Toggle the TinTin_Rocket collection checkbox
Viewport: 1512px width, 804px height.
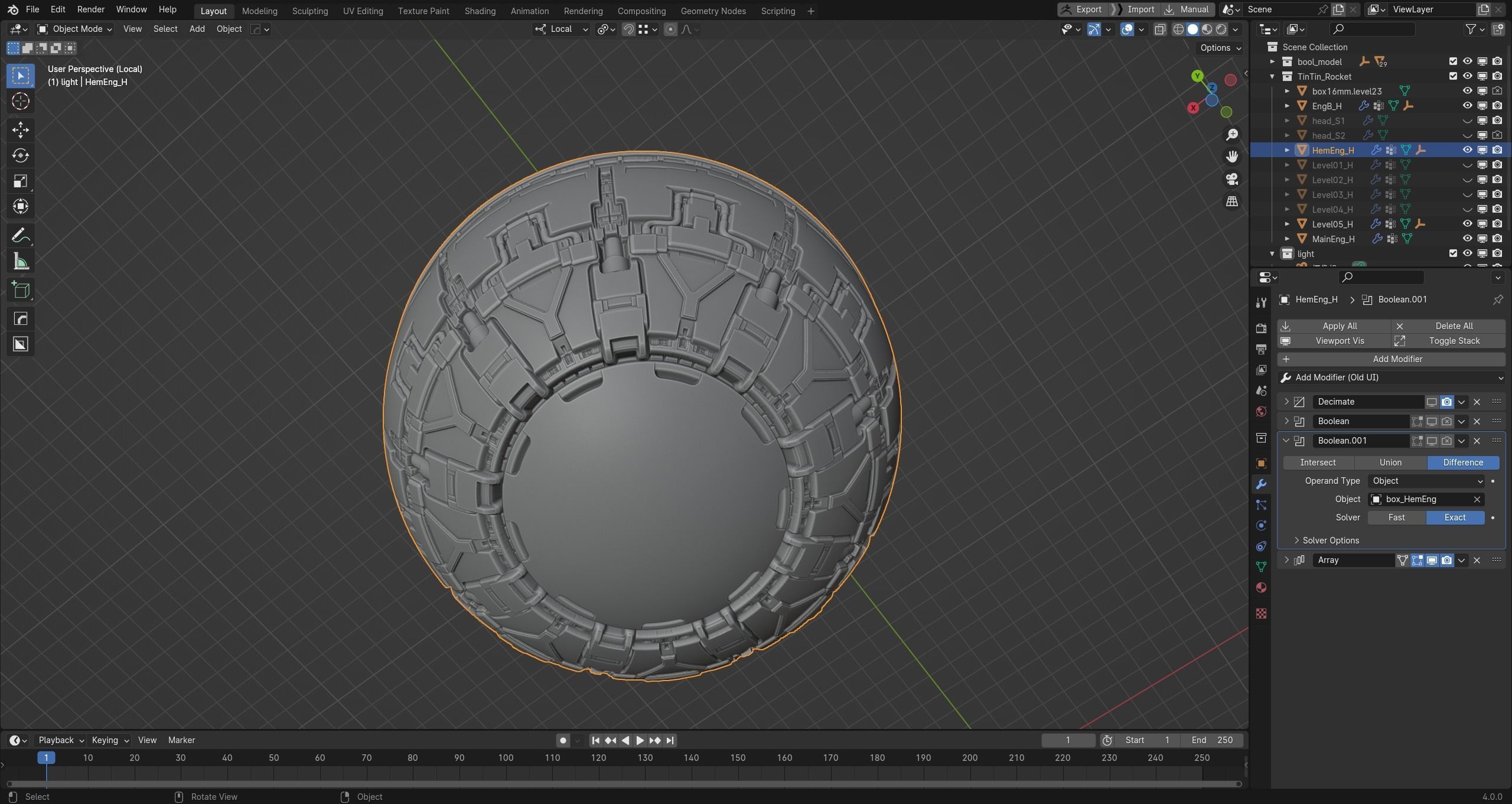pyautogui.click(x=1453, y=76)
